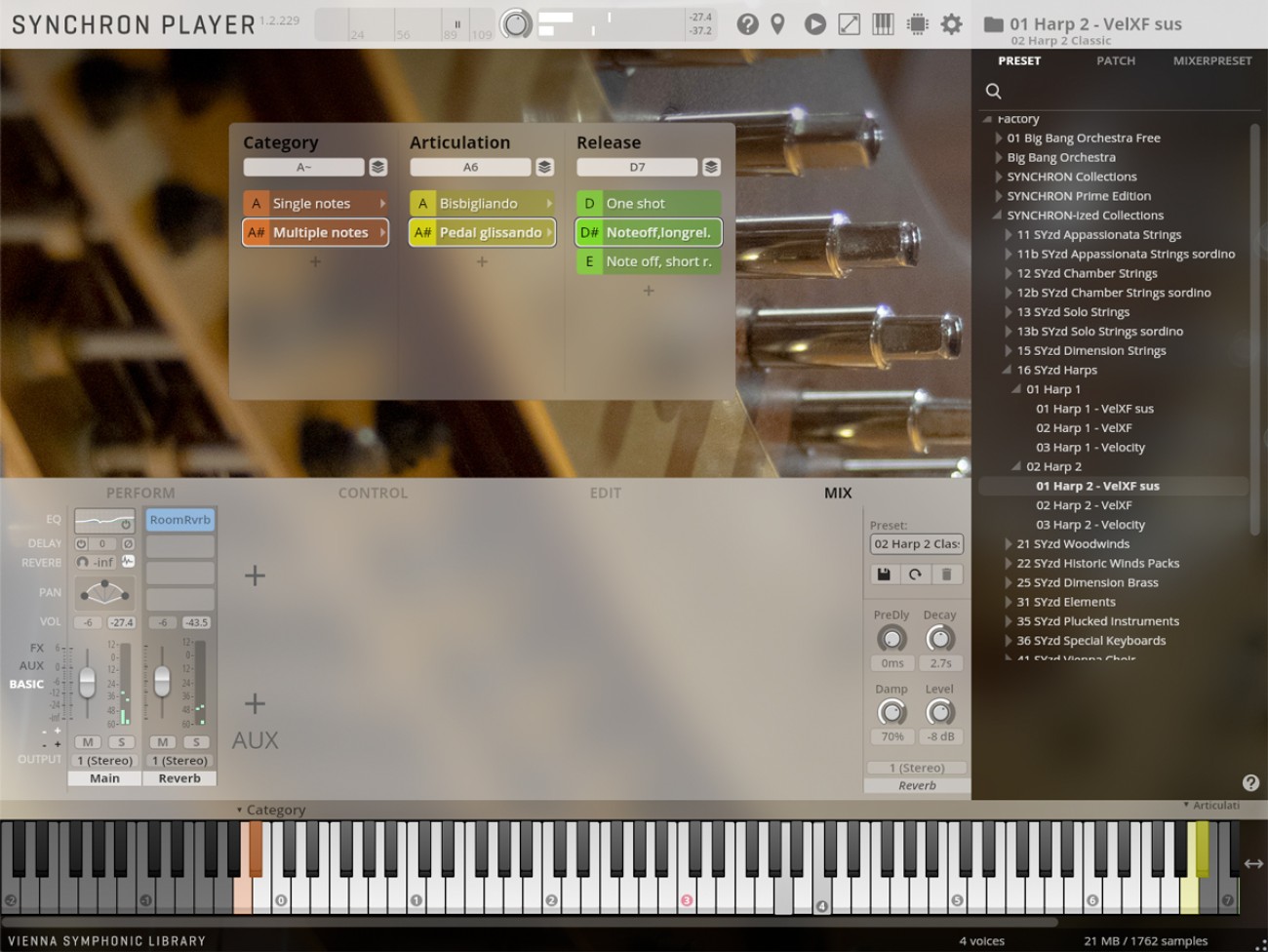Switch to the PATCH tab
The image size is (1268, 952).
pyautogui.click(x=1115, y=60)
